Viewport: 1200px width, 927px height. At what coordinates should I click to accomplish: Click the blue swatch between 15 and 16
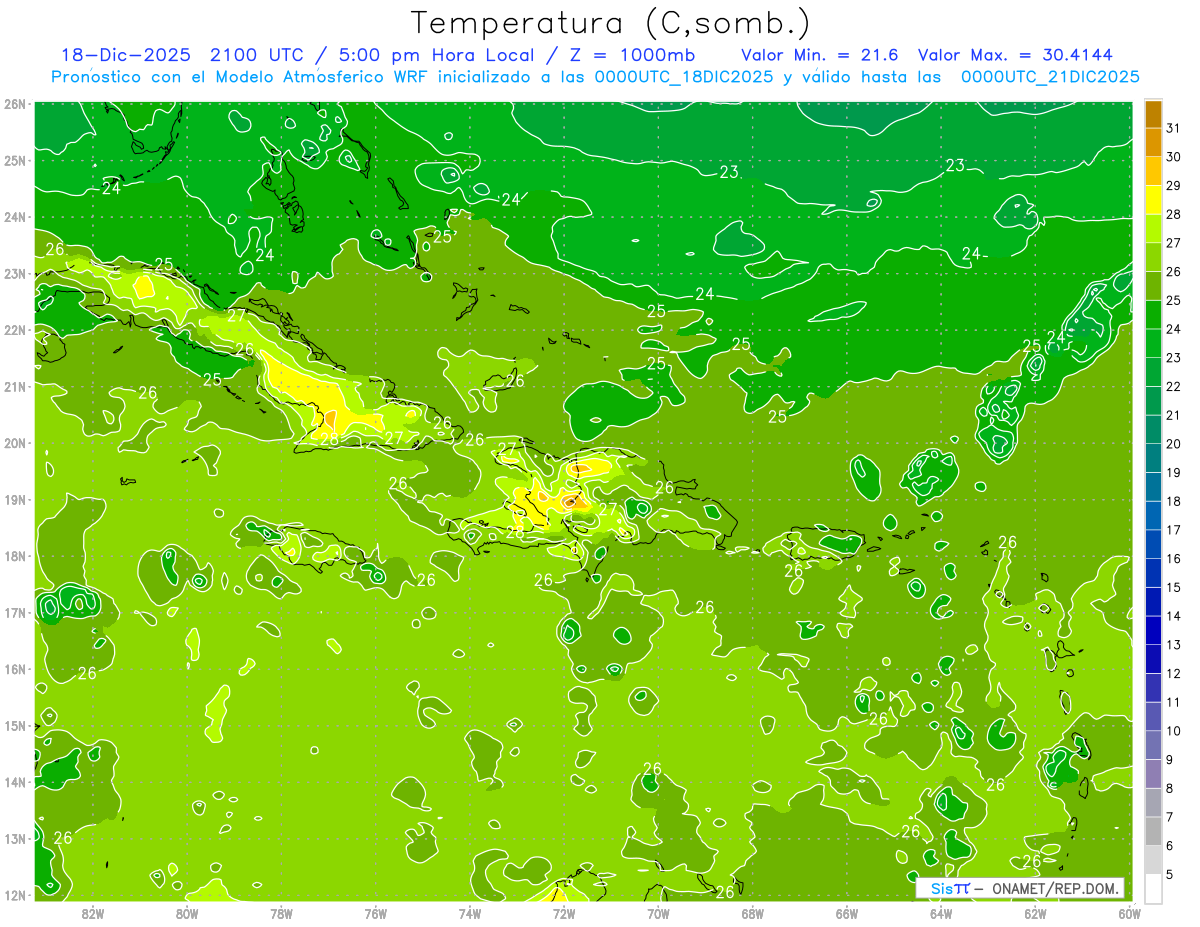[1153, 573]
